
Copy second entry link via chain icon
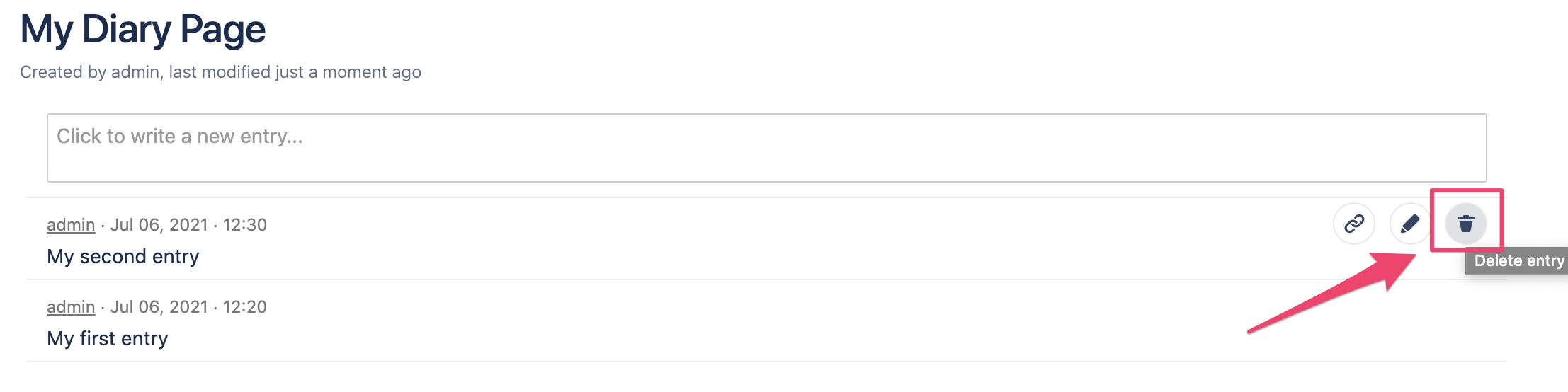point(1354,224)
